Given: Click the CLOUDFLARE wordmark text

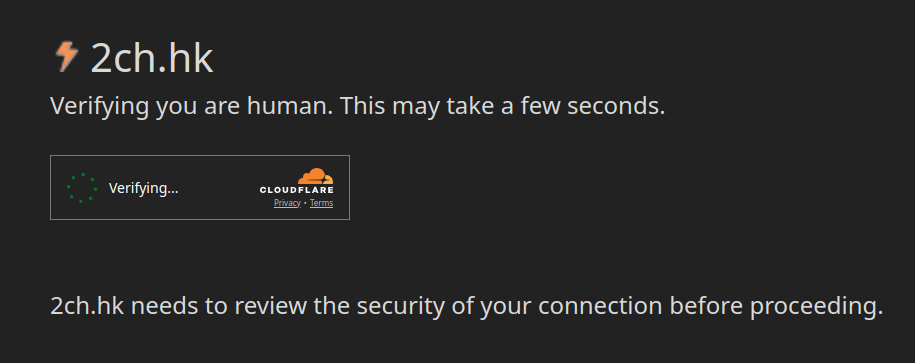Looking at the screenshot, I should pyautogui.click(x=296, y=190).
